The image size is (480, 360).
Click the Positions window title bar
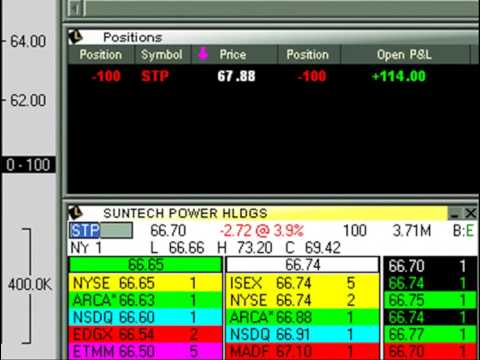pos(273,37)
